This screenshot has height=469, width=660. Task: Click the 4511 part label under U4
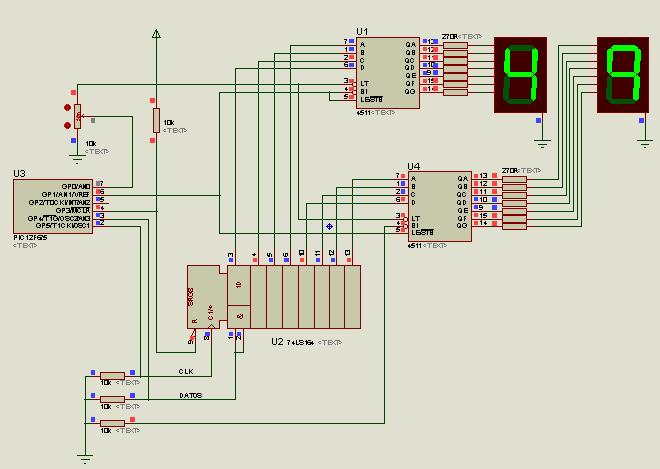[x=415, y=245]
